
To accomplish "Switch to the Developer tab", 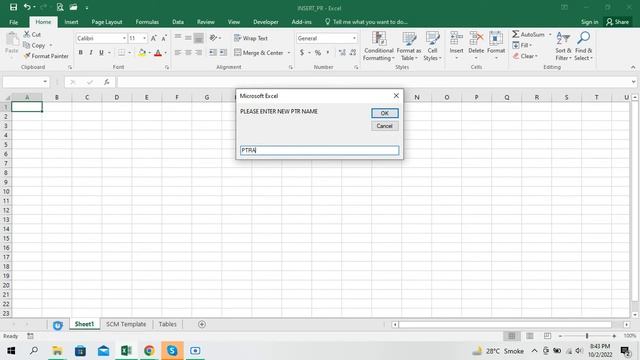I will tap(266, 22).
